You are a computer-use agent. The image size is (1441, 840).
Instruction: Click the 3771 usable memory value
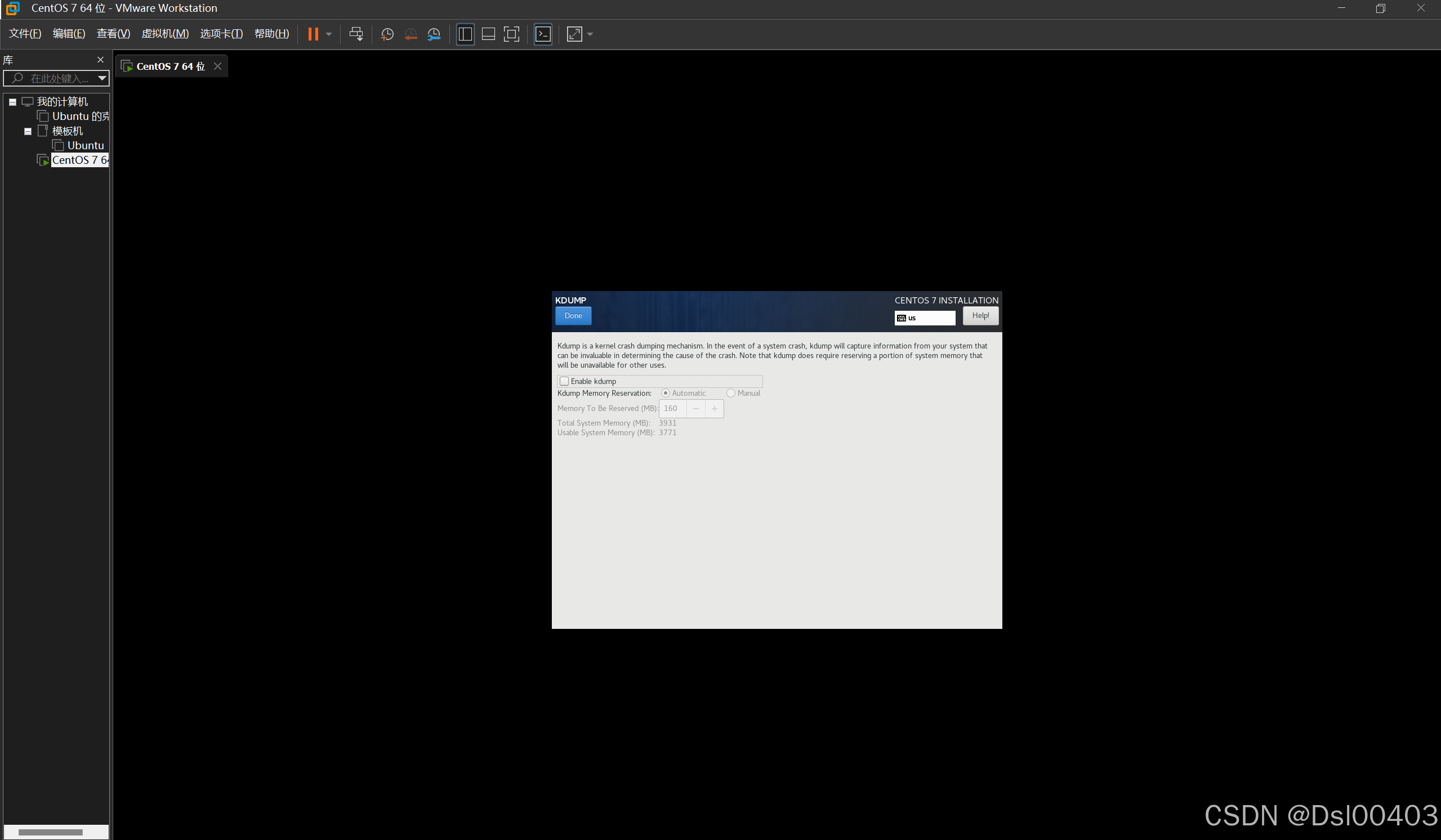pyautogui.click(x=667, y=433)
